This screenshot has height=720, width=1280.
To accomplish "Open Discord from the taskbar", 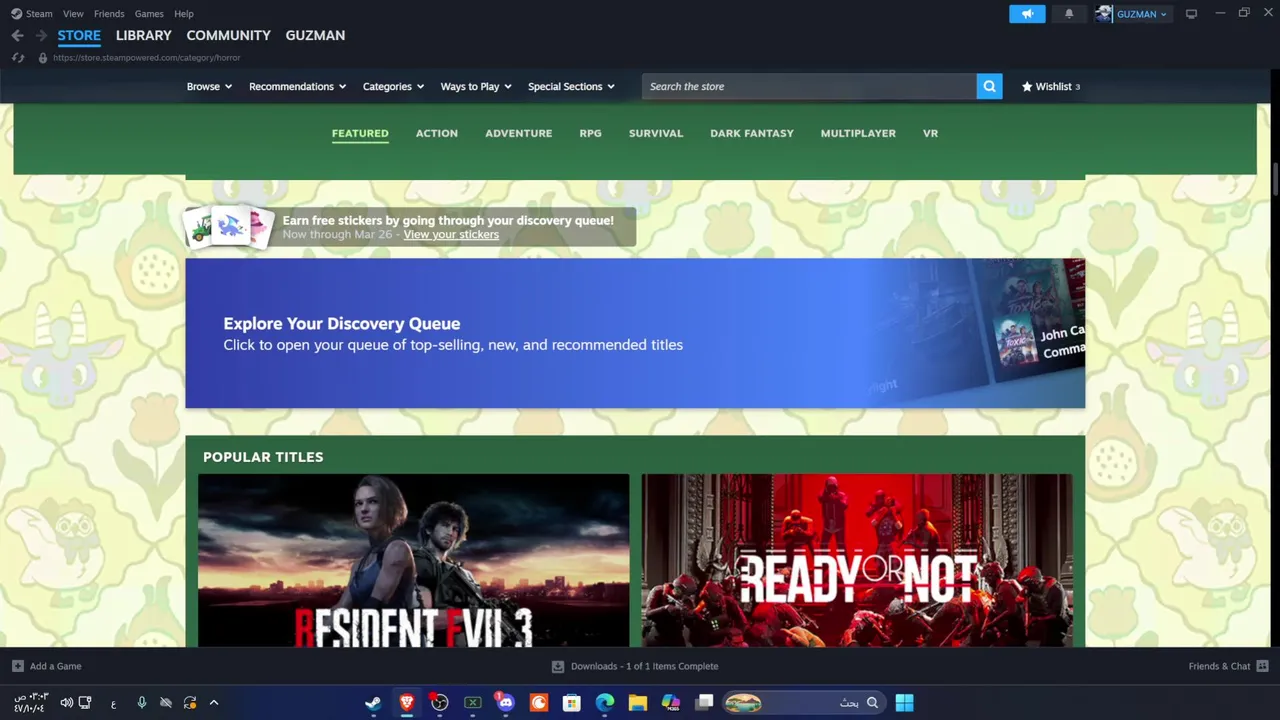I will pos(505,703).
